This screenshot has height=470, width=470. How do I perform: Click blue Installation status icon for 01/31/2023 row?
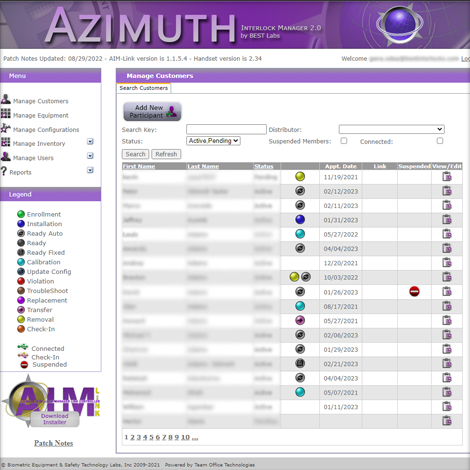click(x=300, y=220)
